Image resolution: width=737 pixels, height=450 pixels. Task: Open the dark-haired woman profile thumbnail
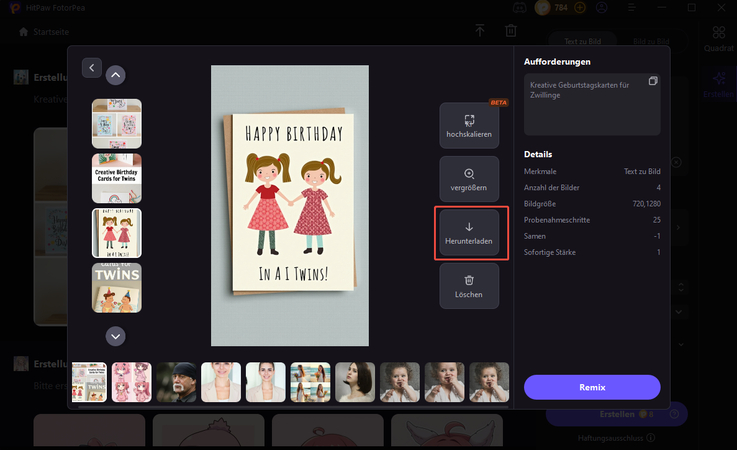(355, 382)
